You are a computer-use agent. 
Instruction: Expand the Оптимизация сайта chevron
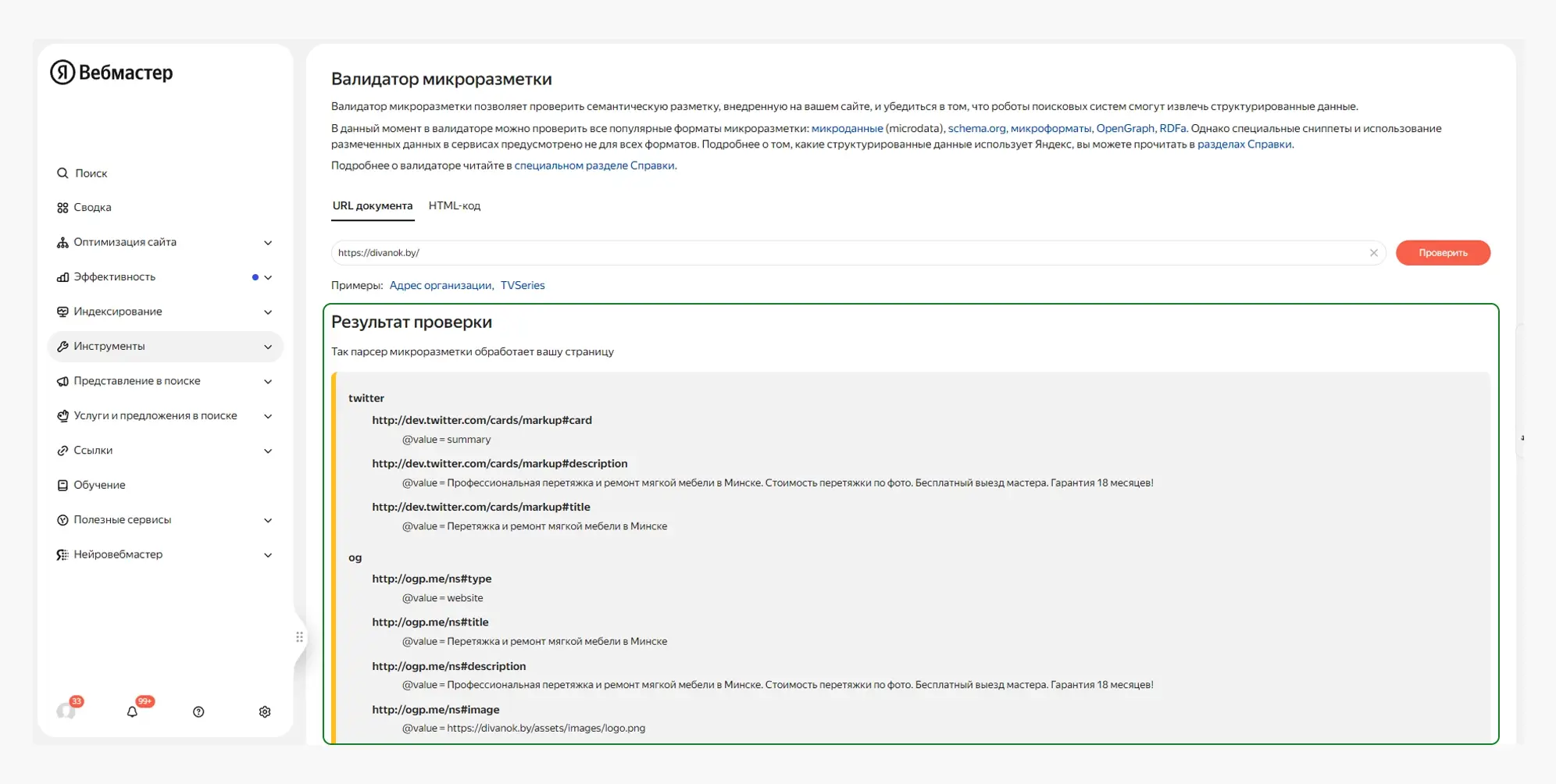pos(268,243)
